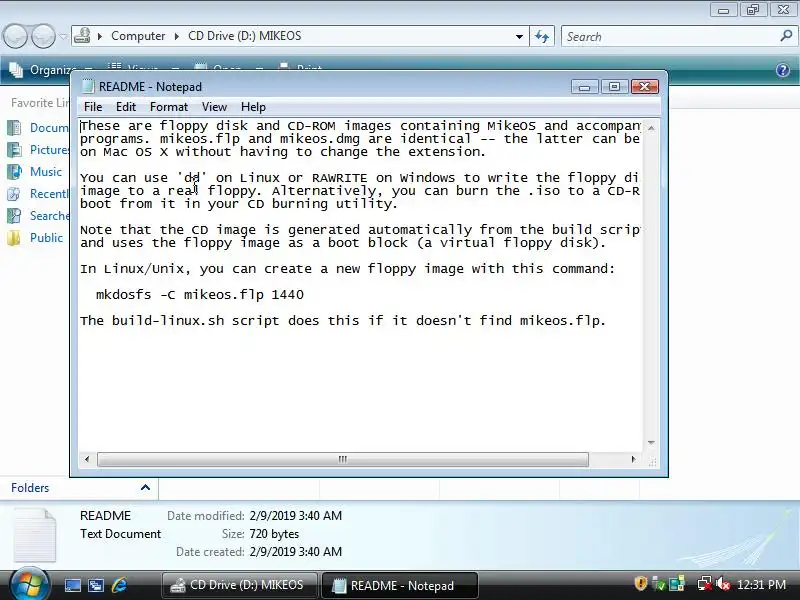This screenshot has width=800, height=600.
Task: Click the Music folder icon in sidebar
Action: (14, 171)
